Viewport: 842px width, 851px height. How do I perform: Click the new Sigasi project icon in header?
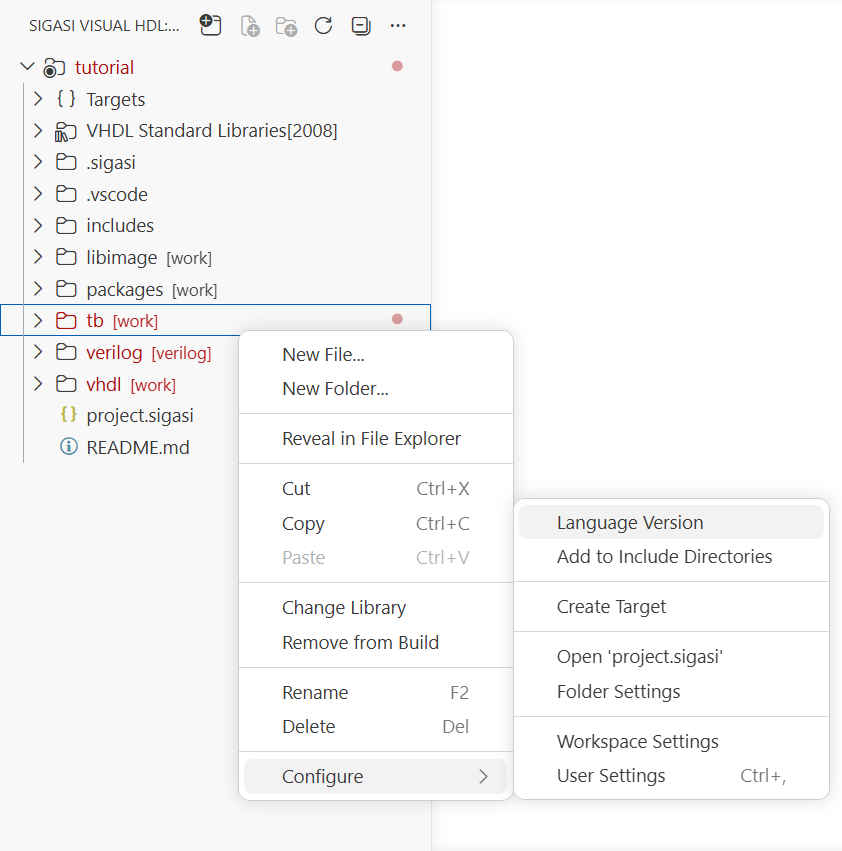click(211, 25)
